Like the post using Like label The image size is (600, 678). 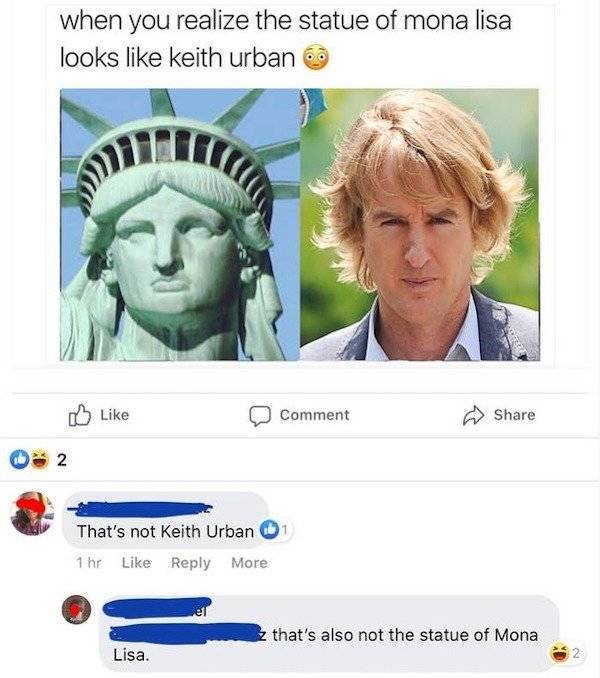point(115,415)
